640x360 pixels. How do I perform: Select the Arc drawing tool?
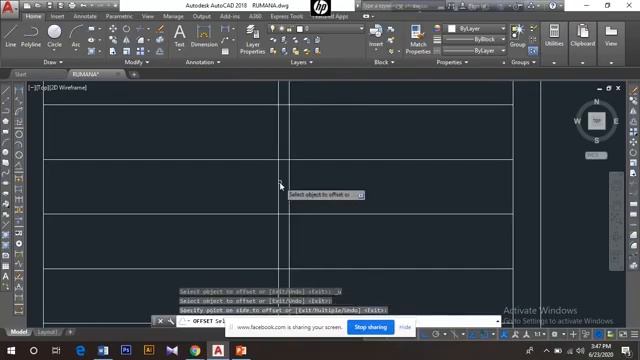[x=76, y=36]
